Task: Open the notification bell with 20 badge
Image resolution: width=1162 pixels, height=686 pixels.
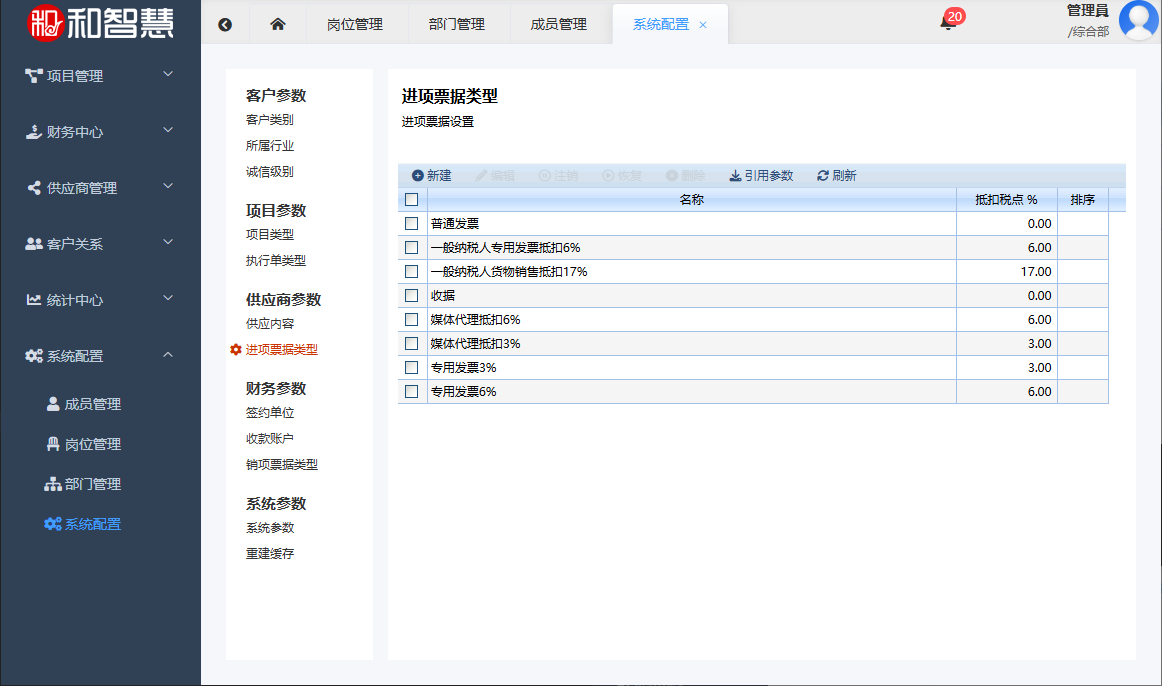Action: [948, 23]
